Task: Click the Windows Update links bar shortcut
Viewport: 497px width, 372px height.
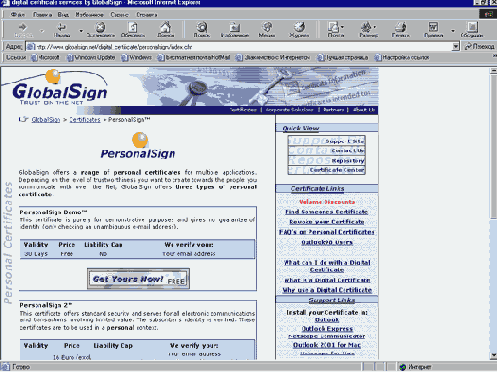Action: click(x=91, y=58)
